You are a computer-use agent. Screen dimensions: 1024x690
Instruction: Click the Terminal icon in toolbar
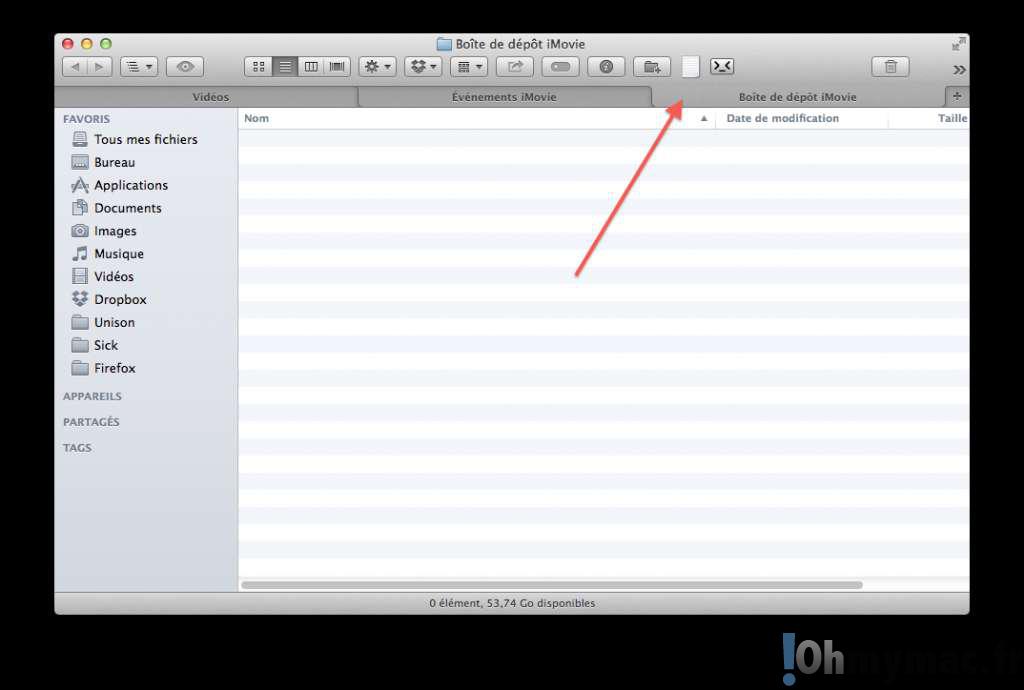(722, 66)
